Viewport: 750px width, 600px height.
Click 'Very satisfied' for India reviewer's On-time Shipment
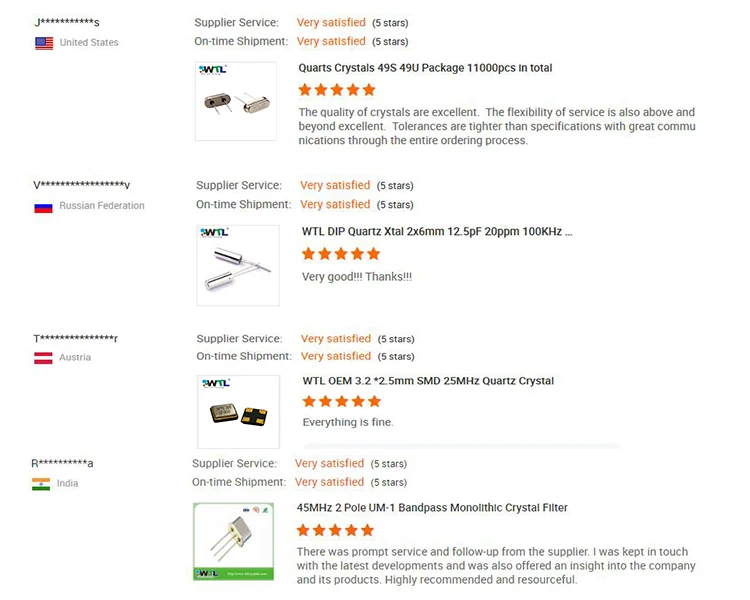[329, 482]
